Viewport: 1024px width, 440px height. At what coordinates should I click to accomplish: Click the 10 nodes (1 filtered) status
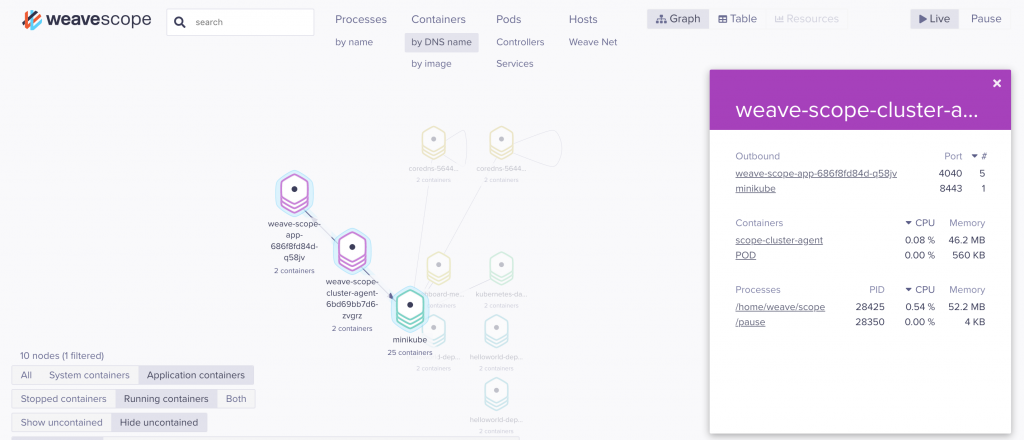click(62, 356)
